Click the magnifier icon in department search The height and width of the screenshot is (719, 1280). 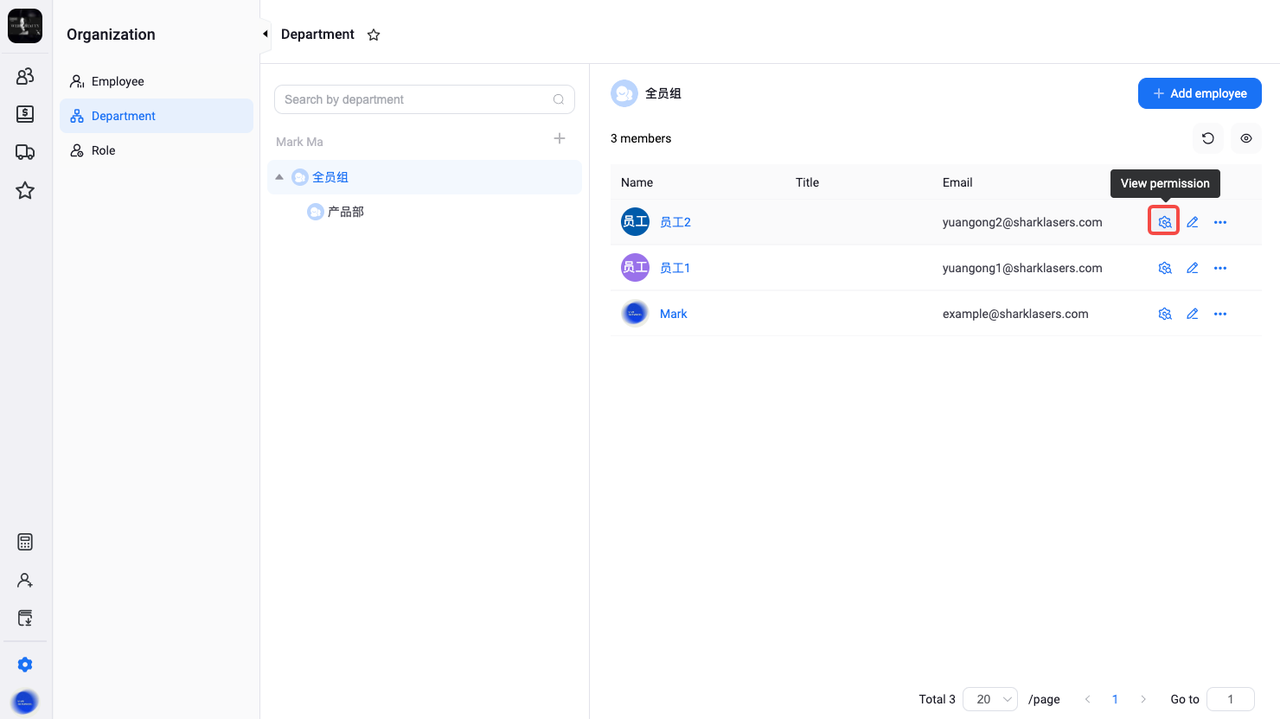pyautogui.click(x=559, y=99)
